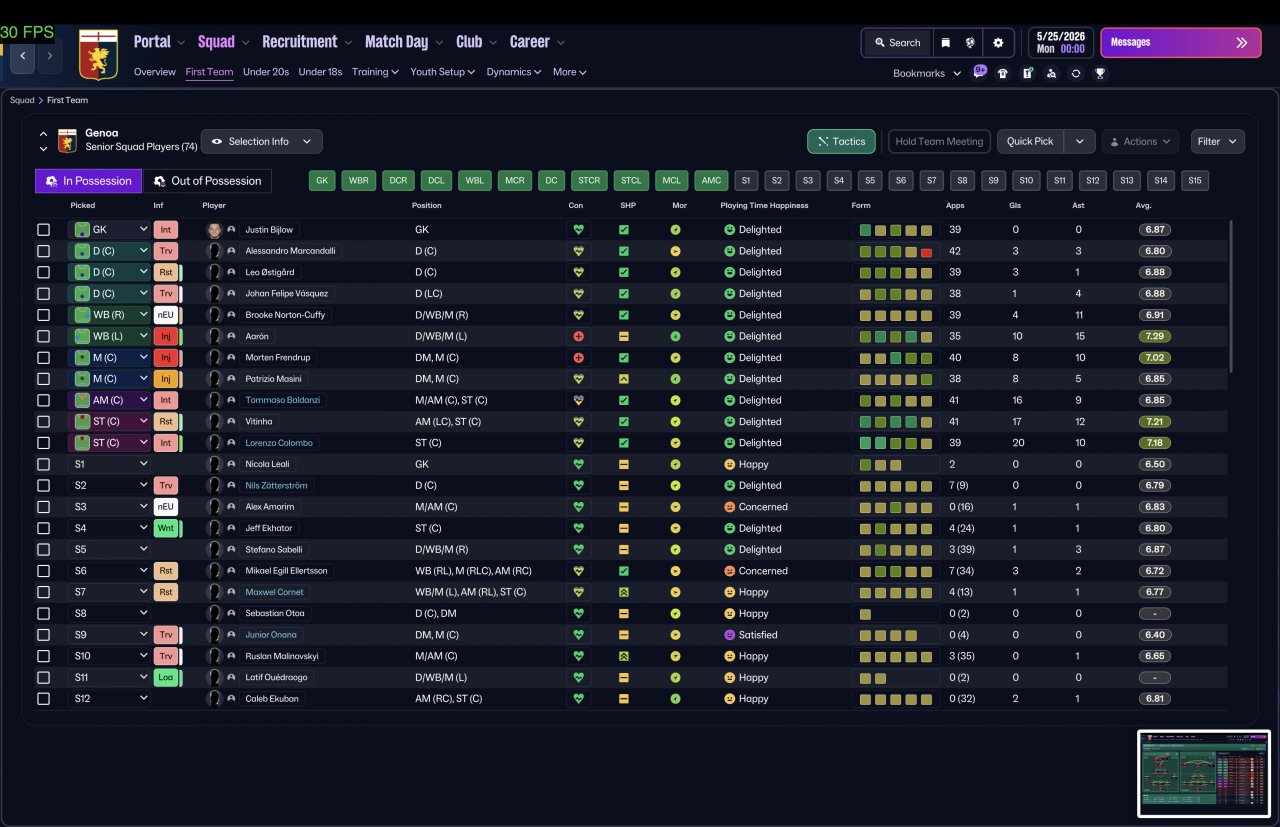Click the Aarón condition injury red cross icon
This screenshot has height=827, width=1280.
[x=578, y=336]
